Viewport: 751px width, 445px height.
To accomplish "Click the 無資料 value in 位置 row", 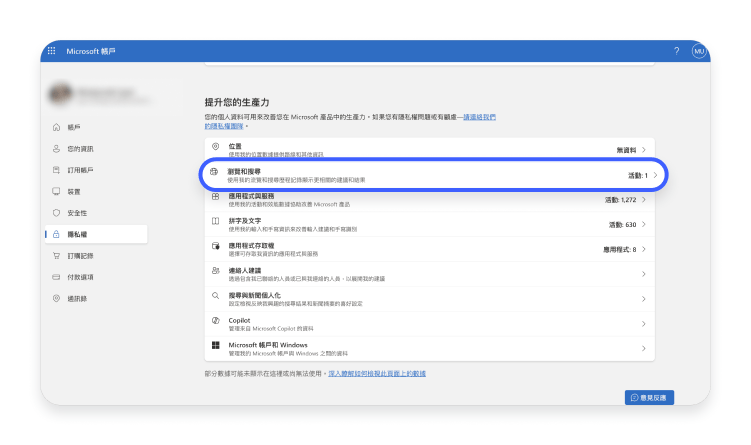I will [x=626, y=150].
